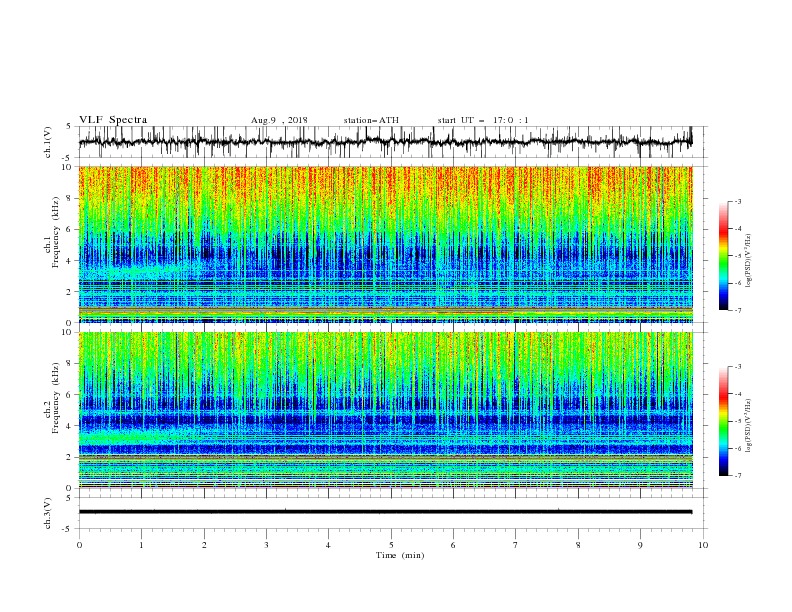Image resolution: width=792 pixels, height=612 pixels.
Task: Select the "start UT = 17:0 :1" text
Action: [483, 120]
